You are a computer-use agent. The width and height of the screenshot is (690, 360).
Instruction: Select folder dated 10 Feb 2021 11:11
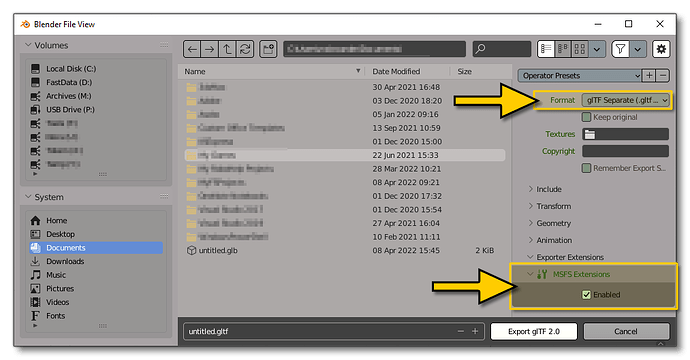345,237
